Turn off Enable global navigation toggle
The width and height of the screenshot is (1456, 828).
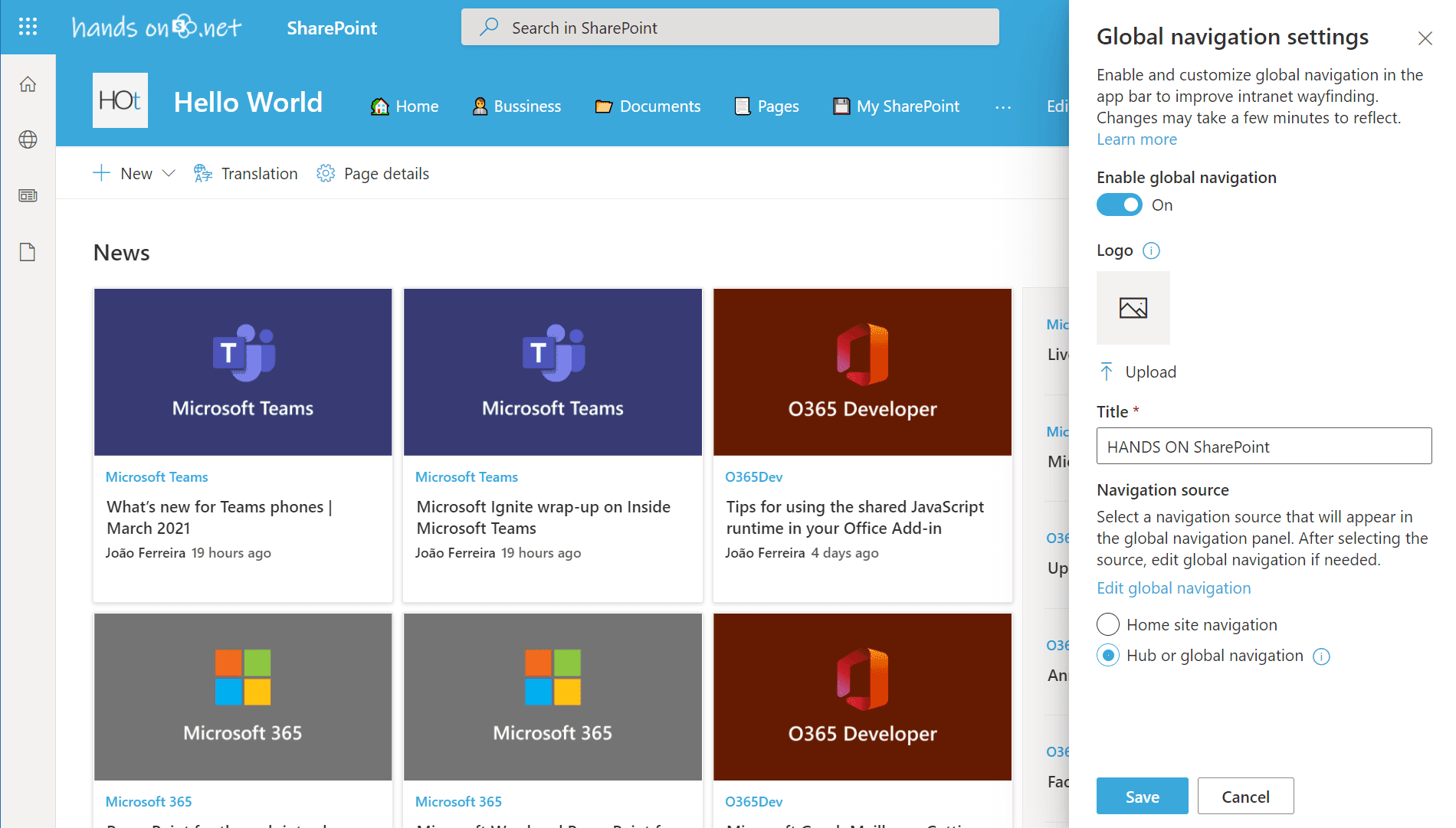pos(1119,205)
